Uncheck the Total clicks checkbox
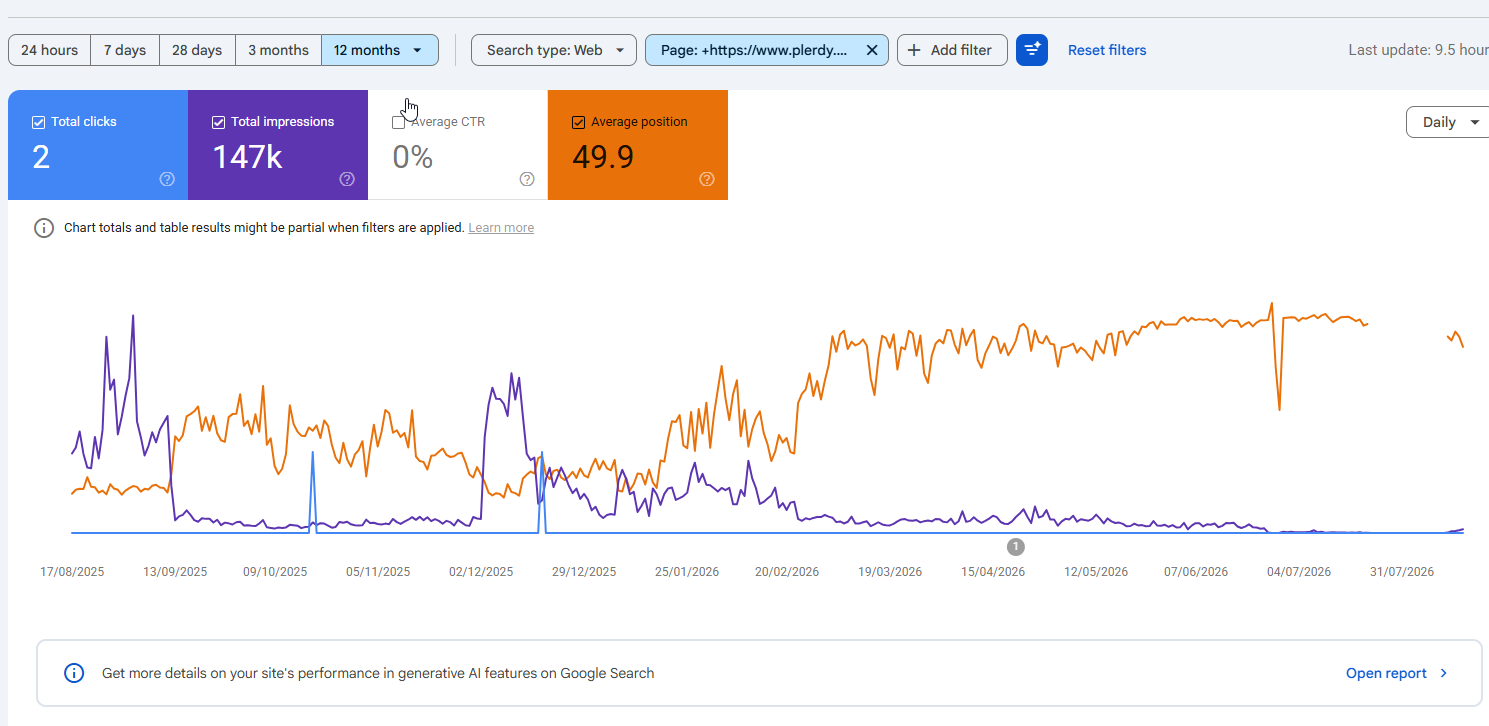This screenshot has height=726, width=1489. pyautogui.click(x=39, y=122)
